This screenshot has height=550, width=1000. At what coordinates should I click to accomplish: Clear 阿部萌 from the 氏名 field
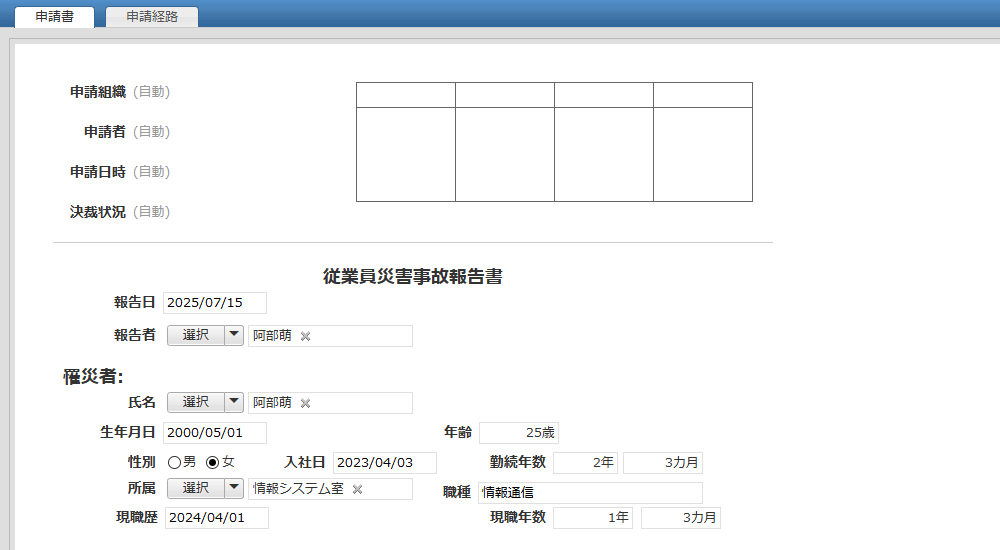pos(306,403)
